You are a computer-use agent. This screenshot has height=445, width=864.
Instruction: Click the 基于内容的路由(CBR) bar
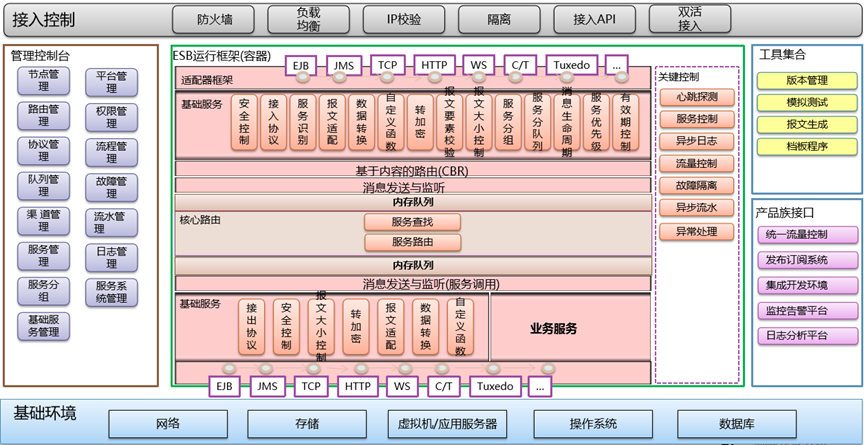point(413,169)
